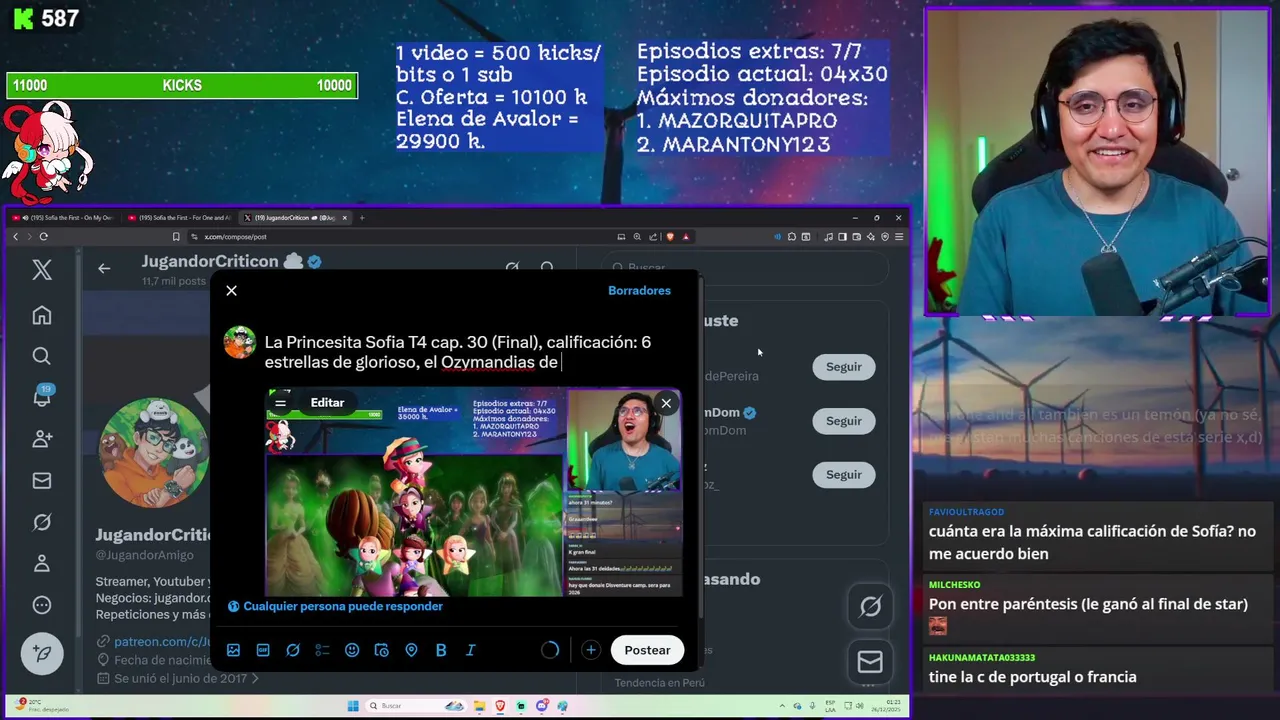1280x720 pixels.
Task: Follow the third suggested account
Action: [x=843, y=475]
